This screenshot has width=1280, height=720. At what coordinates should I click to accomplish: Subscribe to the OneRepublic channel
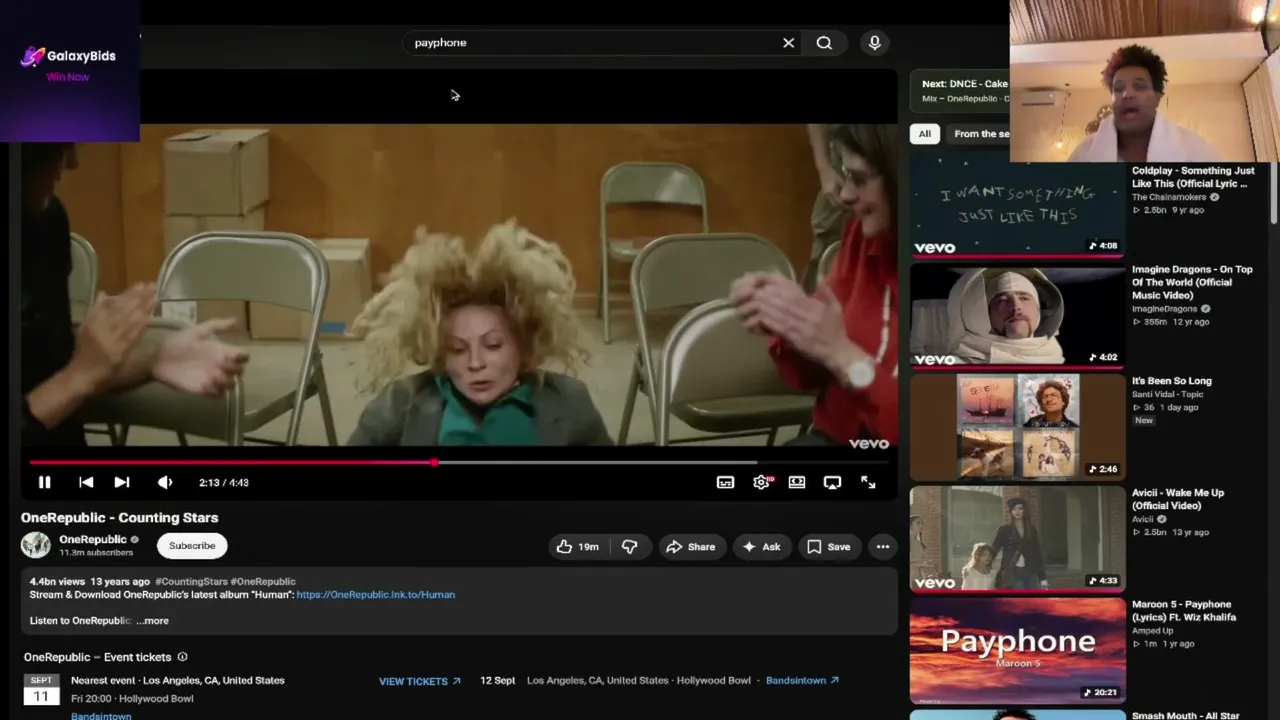point(192,546)
